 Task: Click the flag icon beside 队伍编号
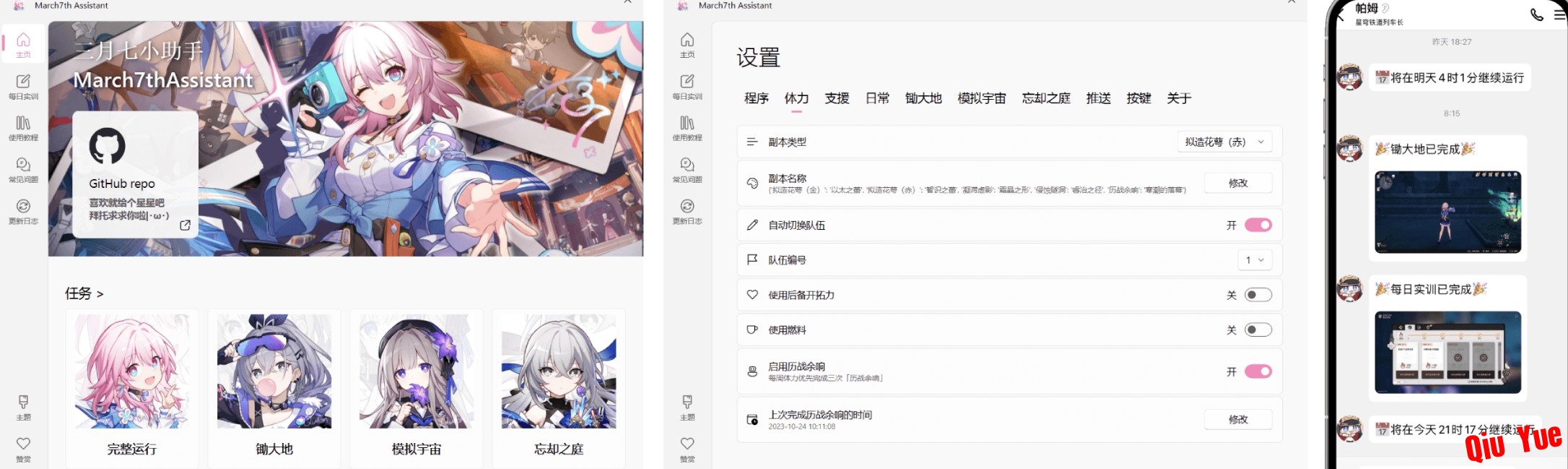coord(752,259)
